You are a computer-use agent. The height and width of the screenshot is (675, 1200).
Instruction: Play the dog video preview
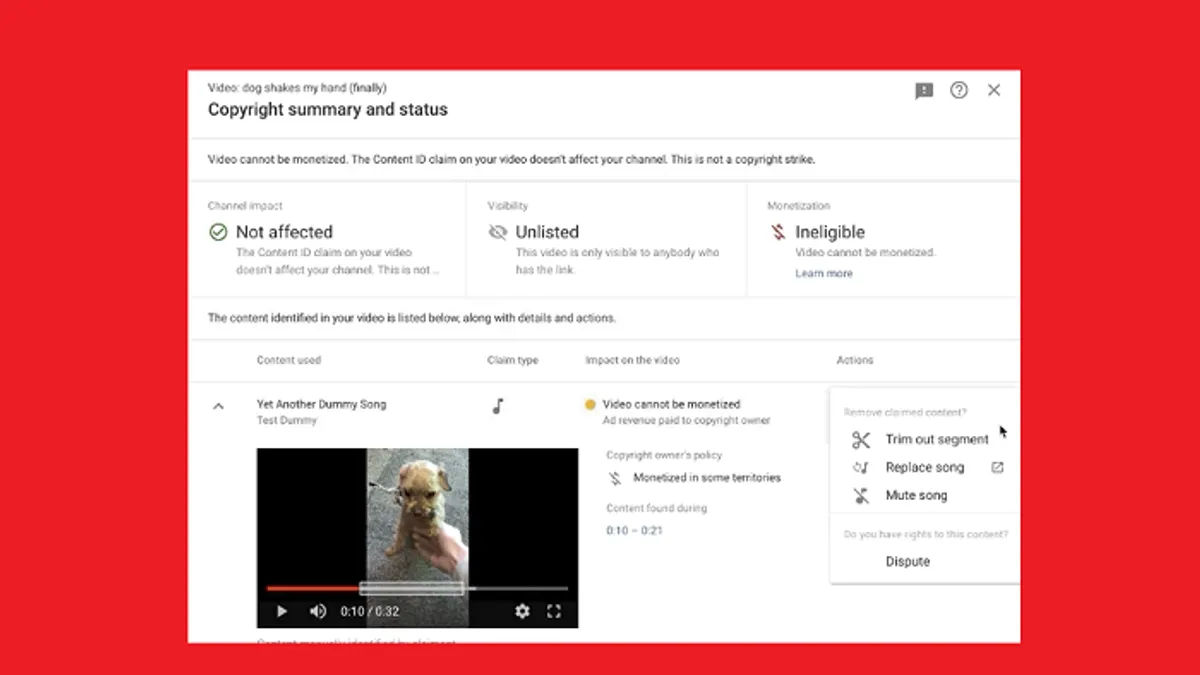[282, 611]
